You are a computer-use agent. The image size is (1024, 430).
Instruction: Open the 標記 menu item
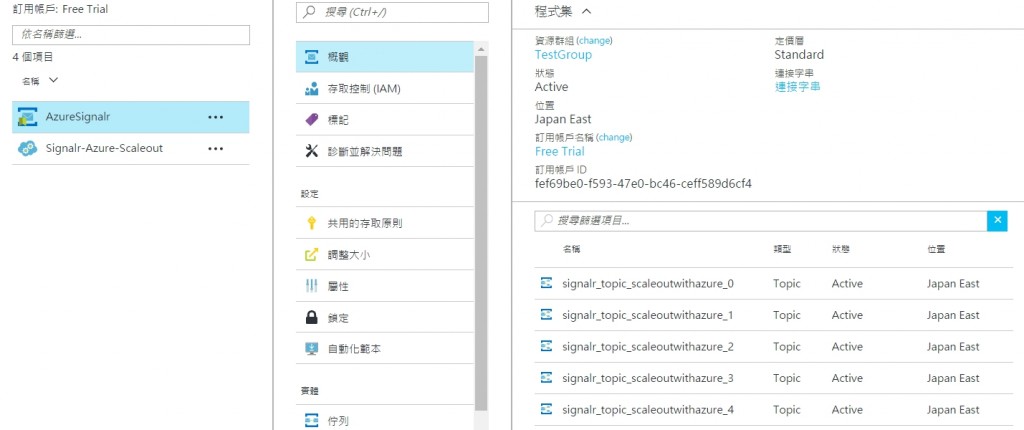(x=384, y=120)
